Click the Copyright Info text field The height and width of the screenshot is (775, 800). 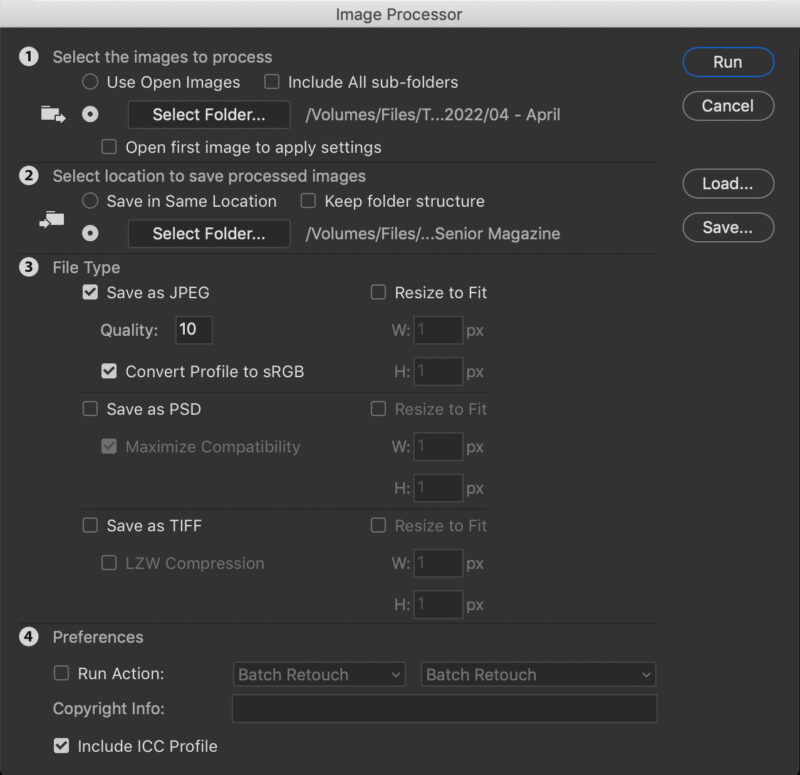[444, 709]
